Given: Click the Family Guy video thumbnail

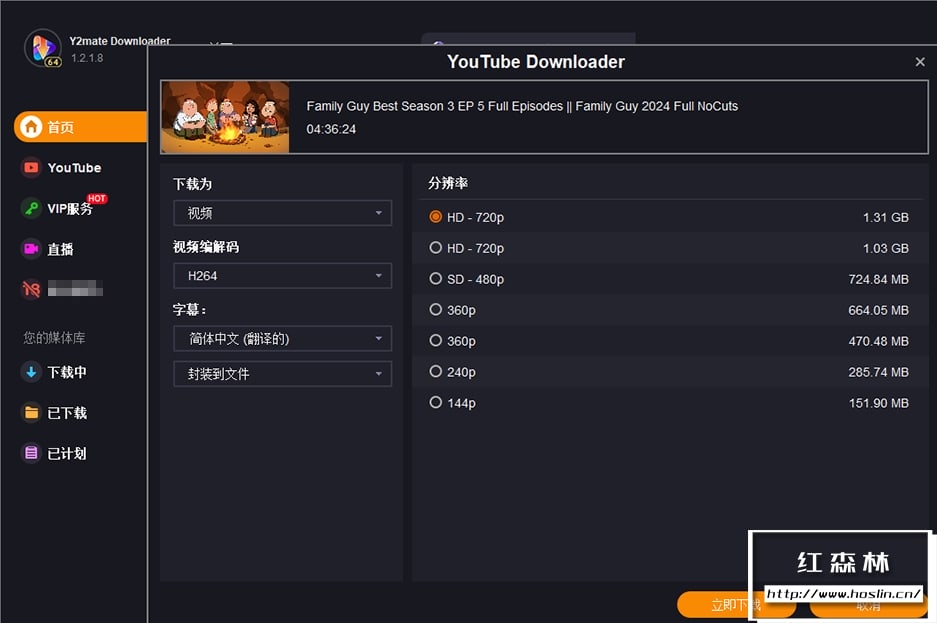Looking at the screenshot, I should [x=225, y=117].
